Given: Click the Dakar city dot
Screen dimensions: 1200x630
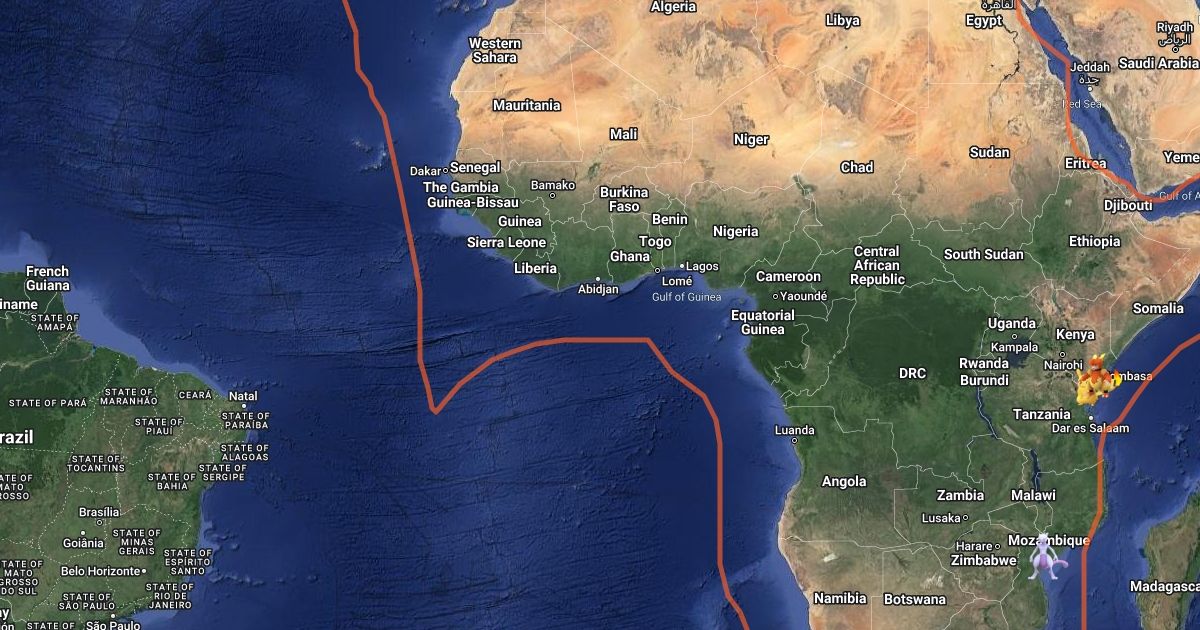Looking at the screenshot, I should 445,171.
